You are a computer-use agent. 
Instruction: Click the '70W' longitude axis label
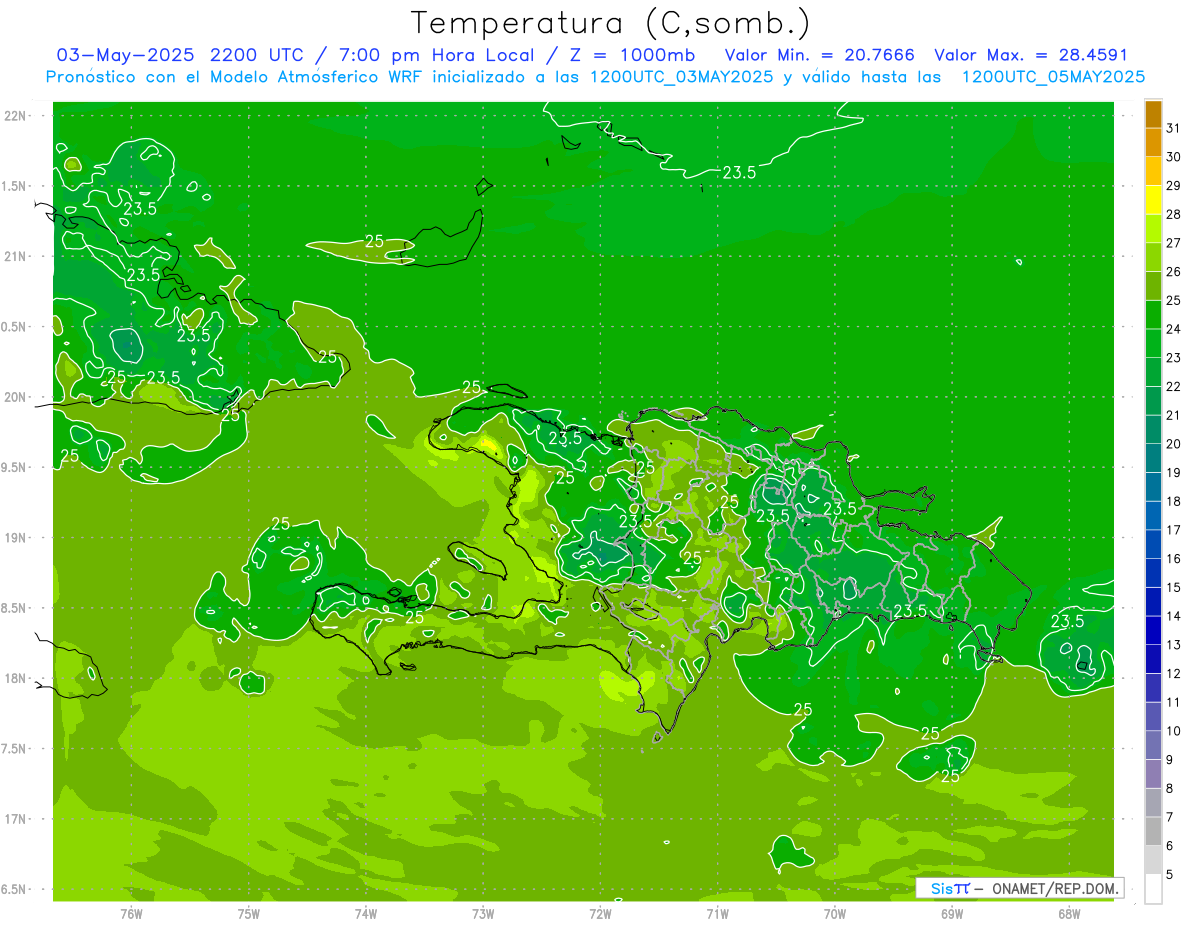click(x=835, y=913)
